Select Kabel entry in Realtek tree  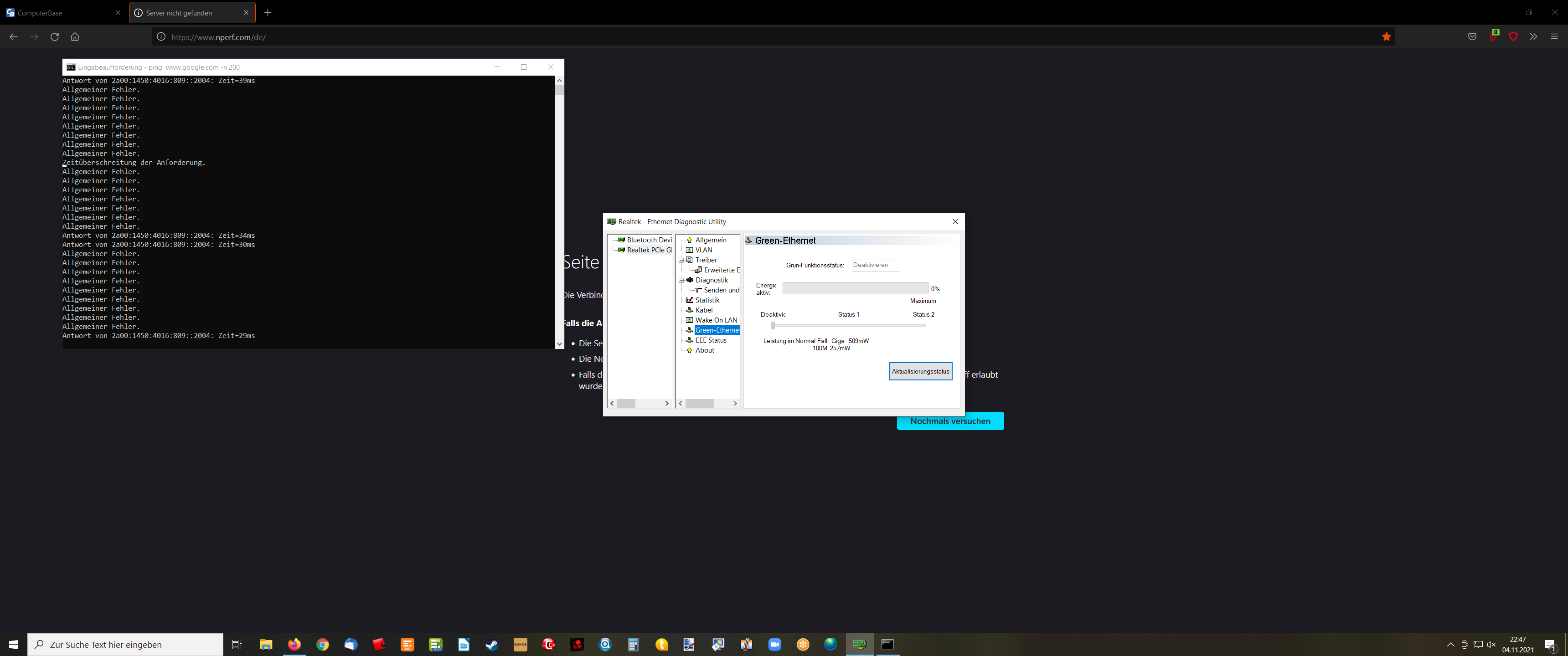(x=704, y=310)
